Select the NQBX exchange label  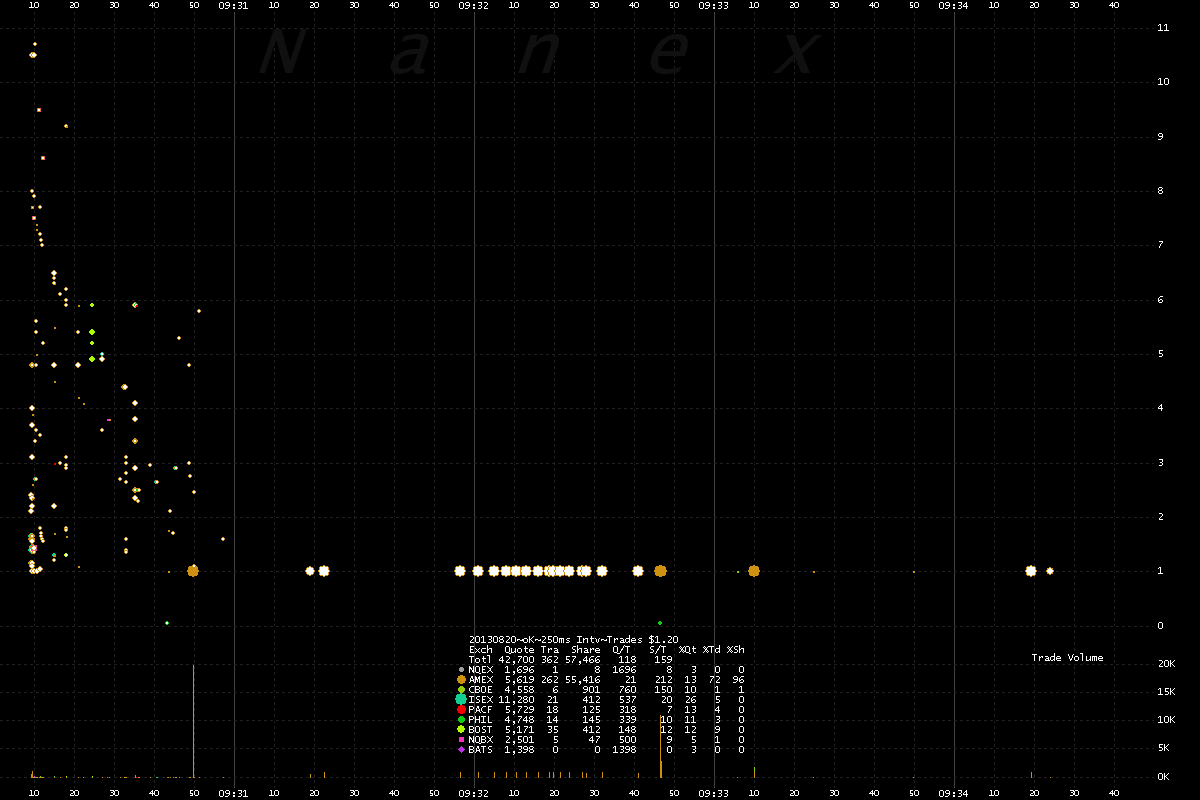pos(481,739)
